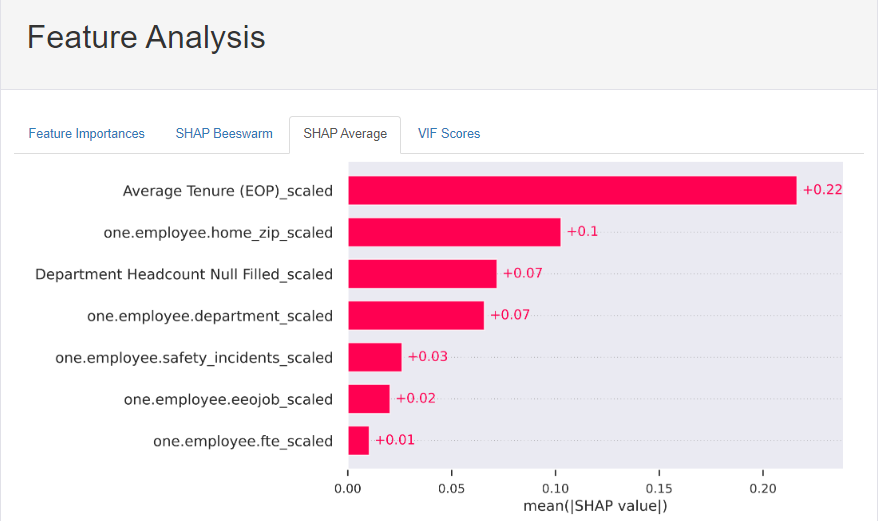Viewport: 879px width, 521px height.
Task: Switch to the SHAP Beeswarm tab
Action: tap(224, 133)
